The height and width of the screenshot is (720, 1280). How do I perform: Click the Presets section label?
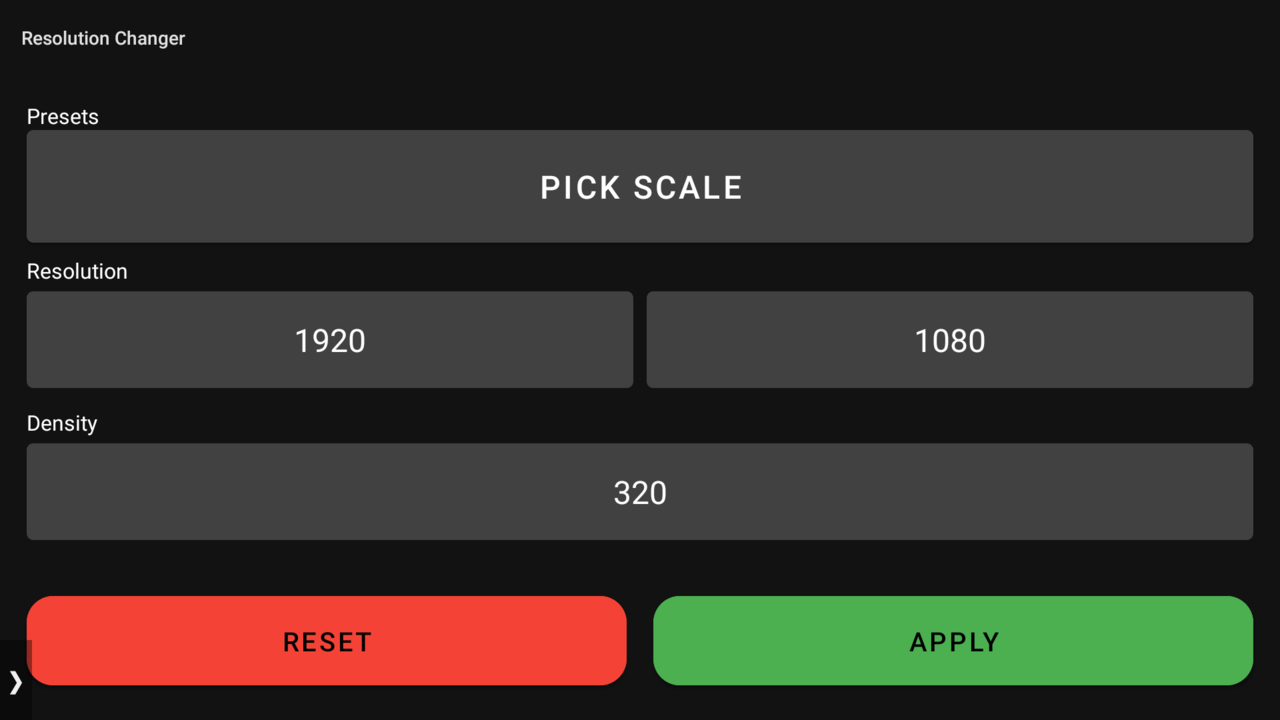[62, 117]
